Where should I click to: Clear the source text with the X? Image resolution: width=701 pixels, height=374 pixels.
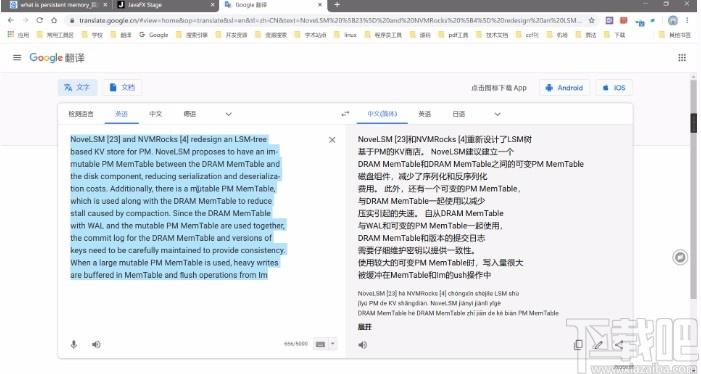click(x=332, y=140)
